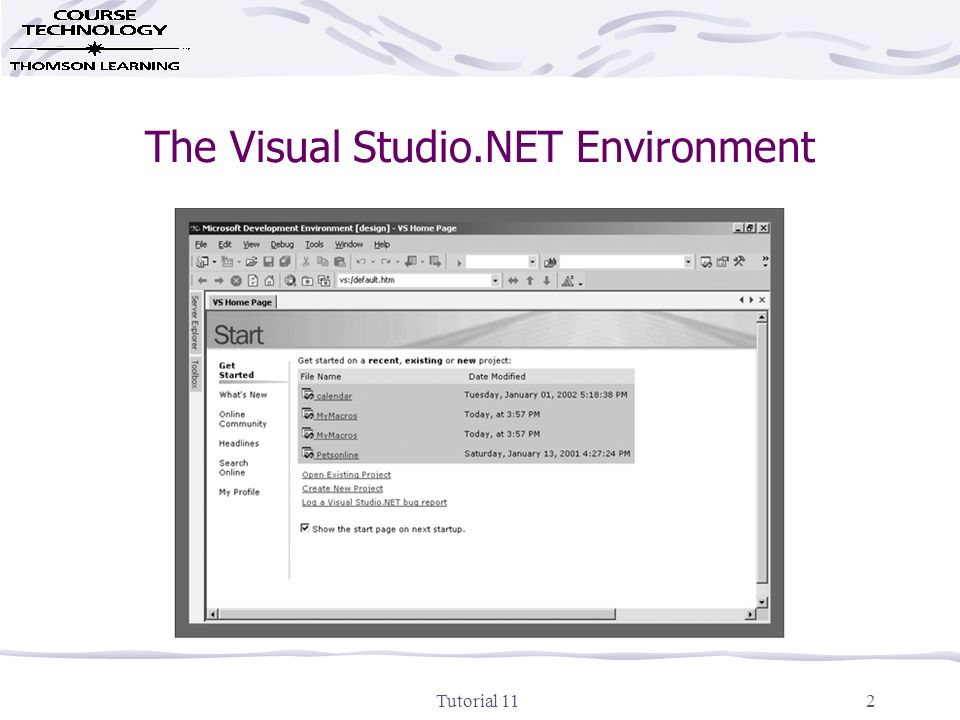Click the Sync Contents double-arrow icon

pos(513,280)
